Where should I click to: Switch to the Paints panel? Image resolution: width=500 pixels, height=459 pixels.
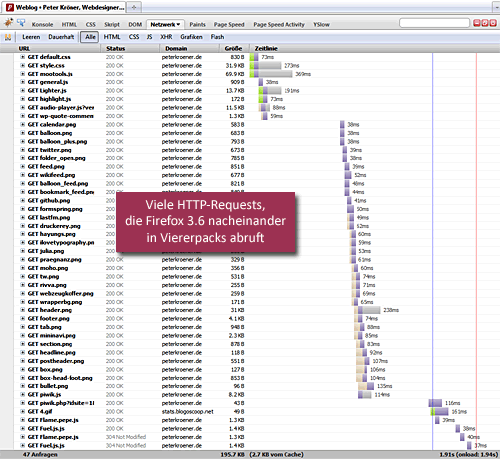pos(197,24)
